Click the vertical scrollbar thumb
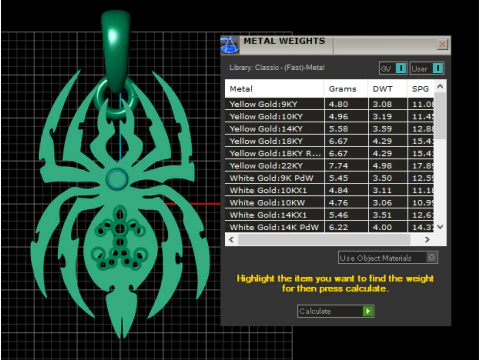480x360 pixels. 440,116
